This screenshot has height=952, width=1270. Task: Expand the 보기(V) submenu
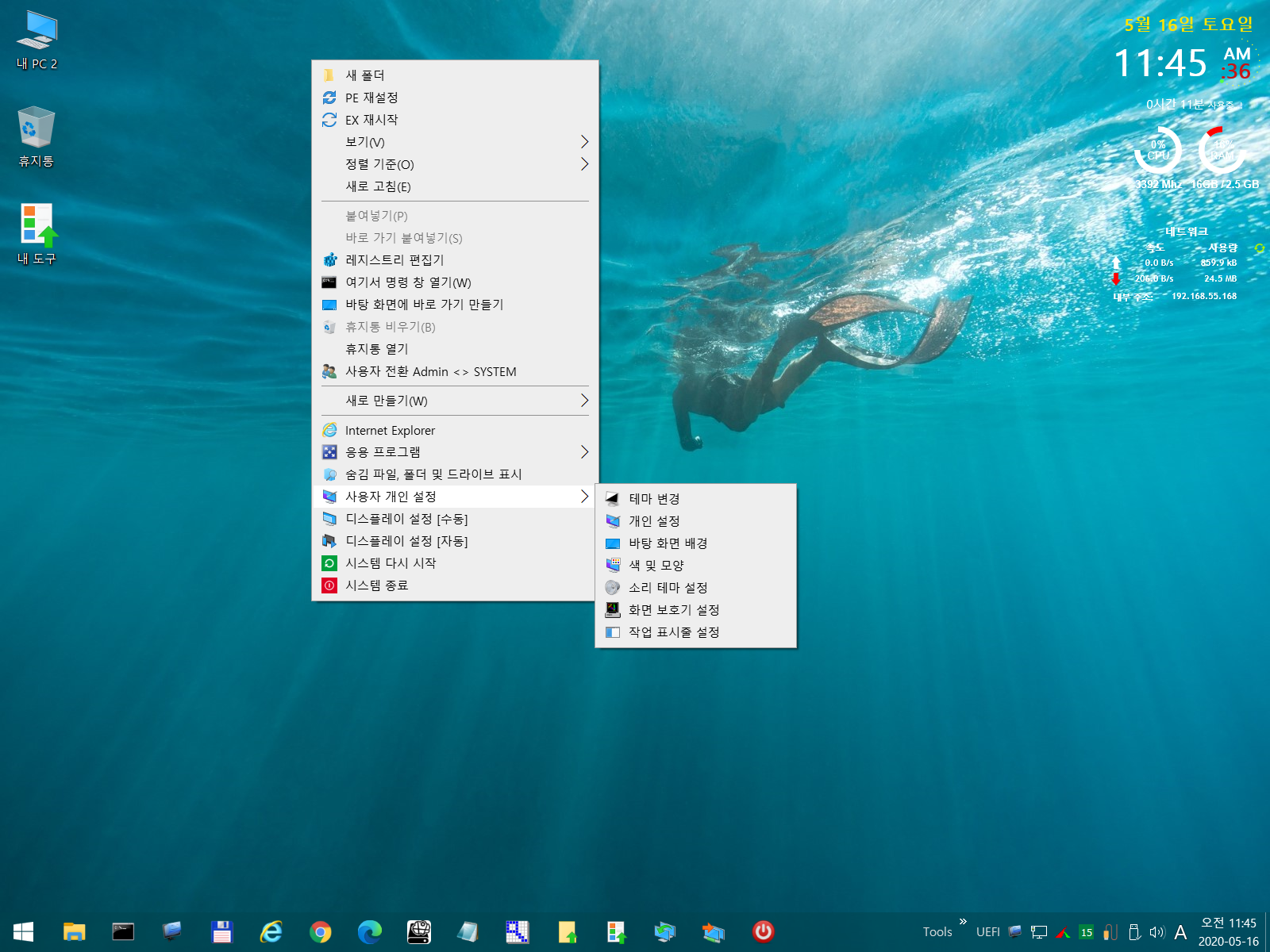point(455,142)
